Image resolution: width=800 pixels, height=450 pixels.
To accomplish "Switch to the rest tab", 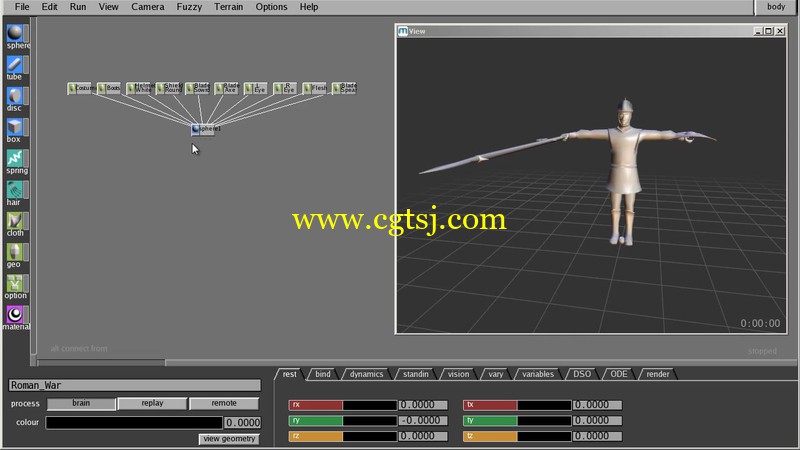I will [x=290, y=374].
